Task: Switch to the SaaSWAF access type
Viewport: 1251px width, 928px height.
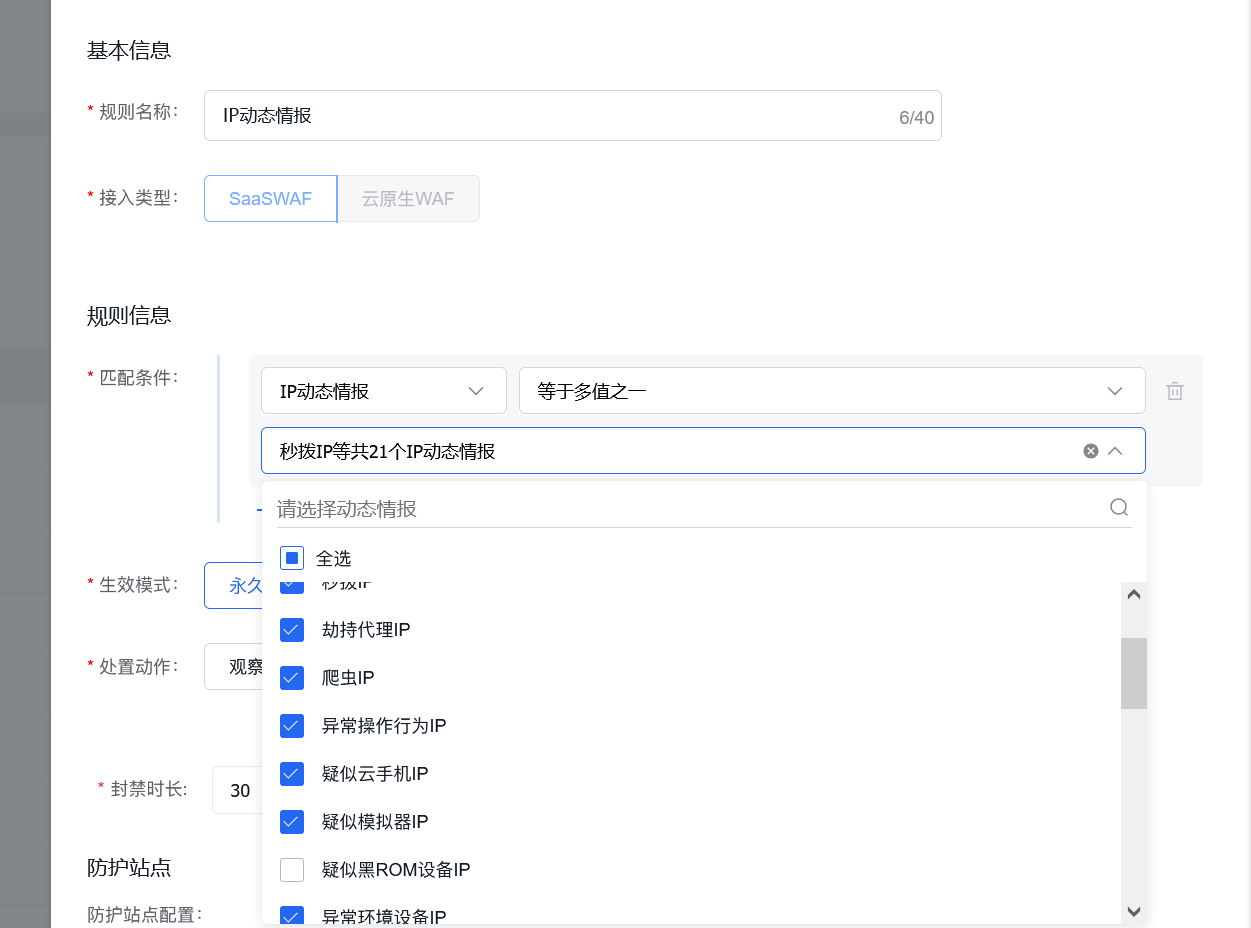Action: pyautogui.click(x=270, y=198)
